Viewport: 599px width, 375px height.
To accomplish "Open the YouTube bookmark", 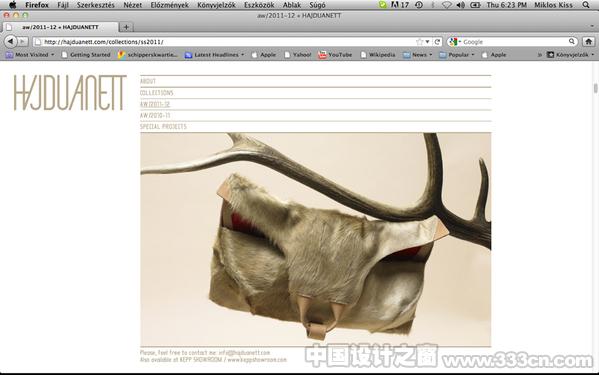I will point(335,55).
